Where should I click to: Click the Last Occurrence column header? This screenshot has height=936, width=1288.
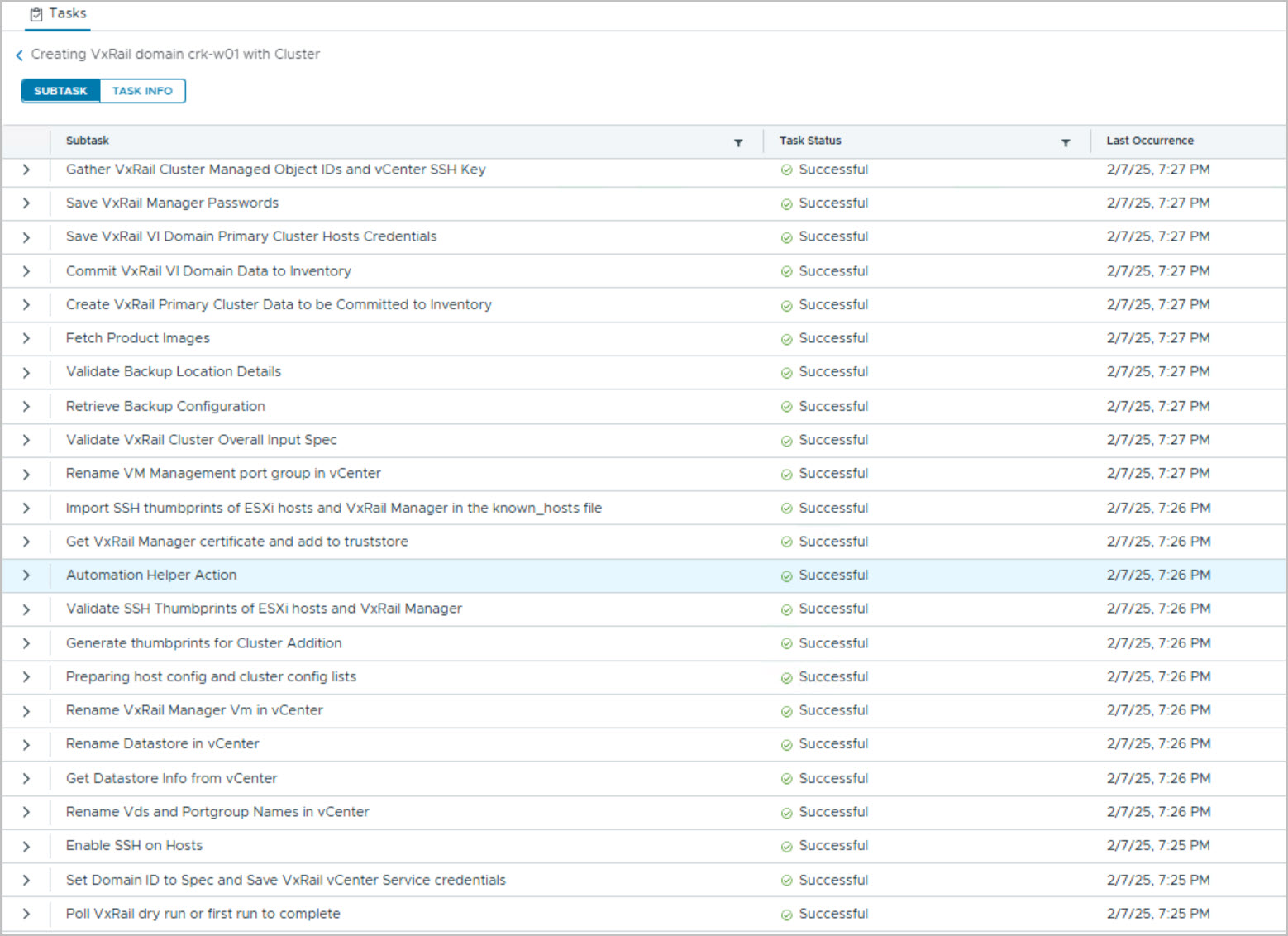pos(1150,141)
